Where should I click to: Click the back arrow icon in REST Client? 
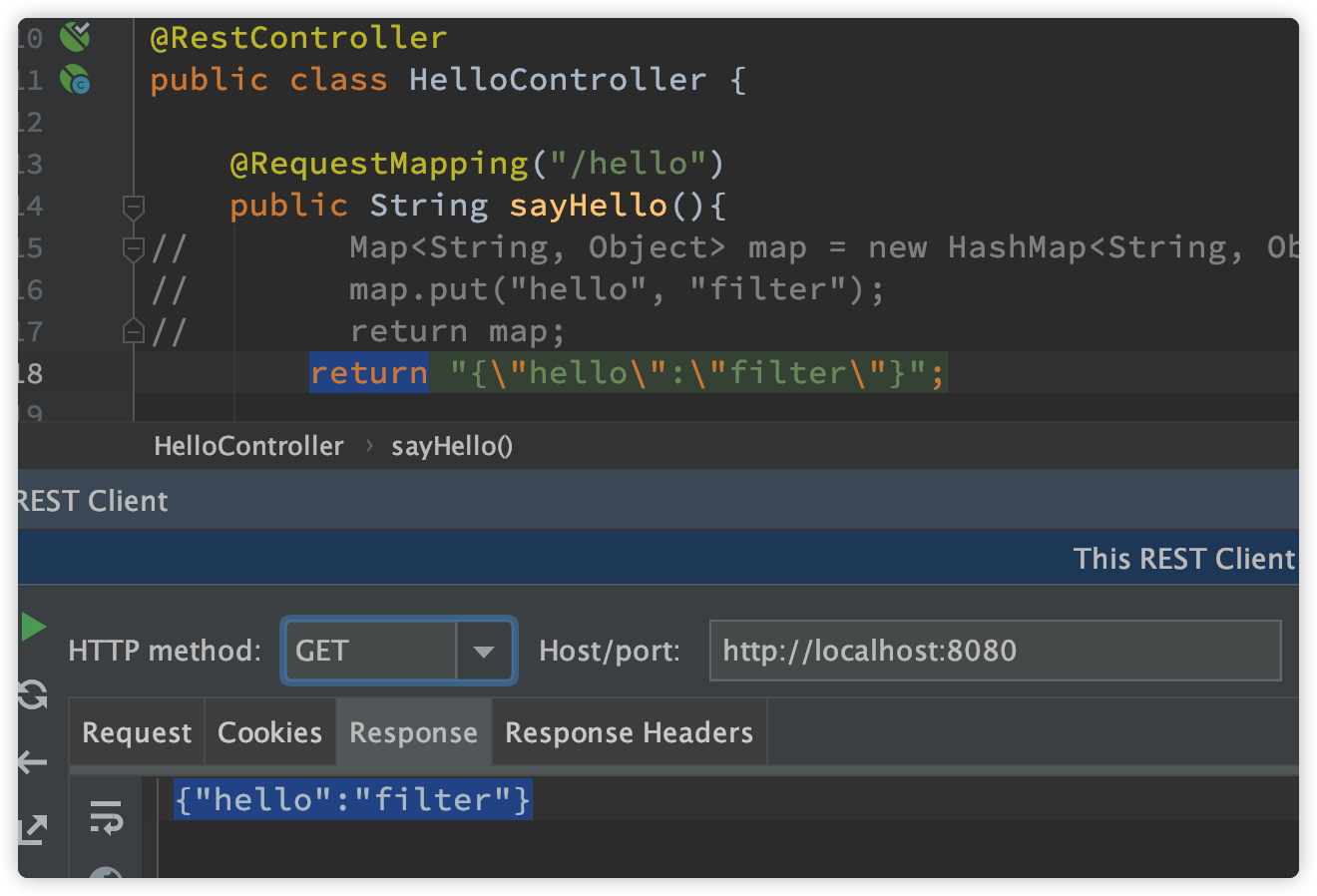[33, 763]
